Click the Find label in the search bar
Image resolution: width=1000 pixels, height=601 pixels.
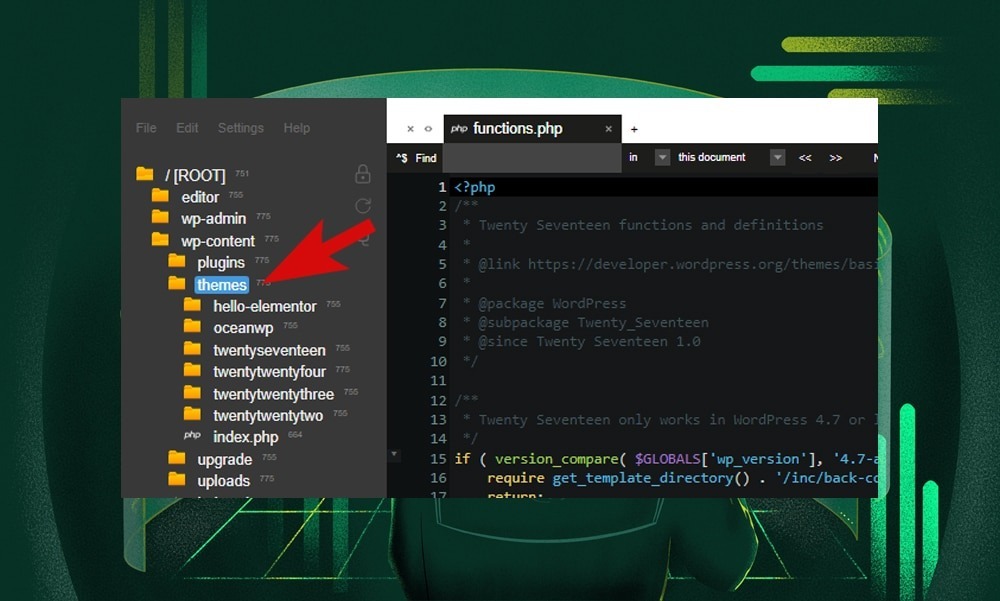(427, 157)
